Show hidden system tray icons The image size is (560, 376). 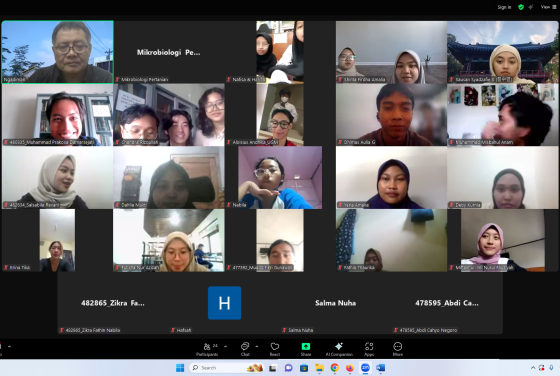pos(533,368)
